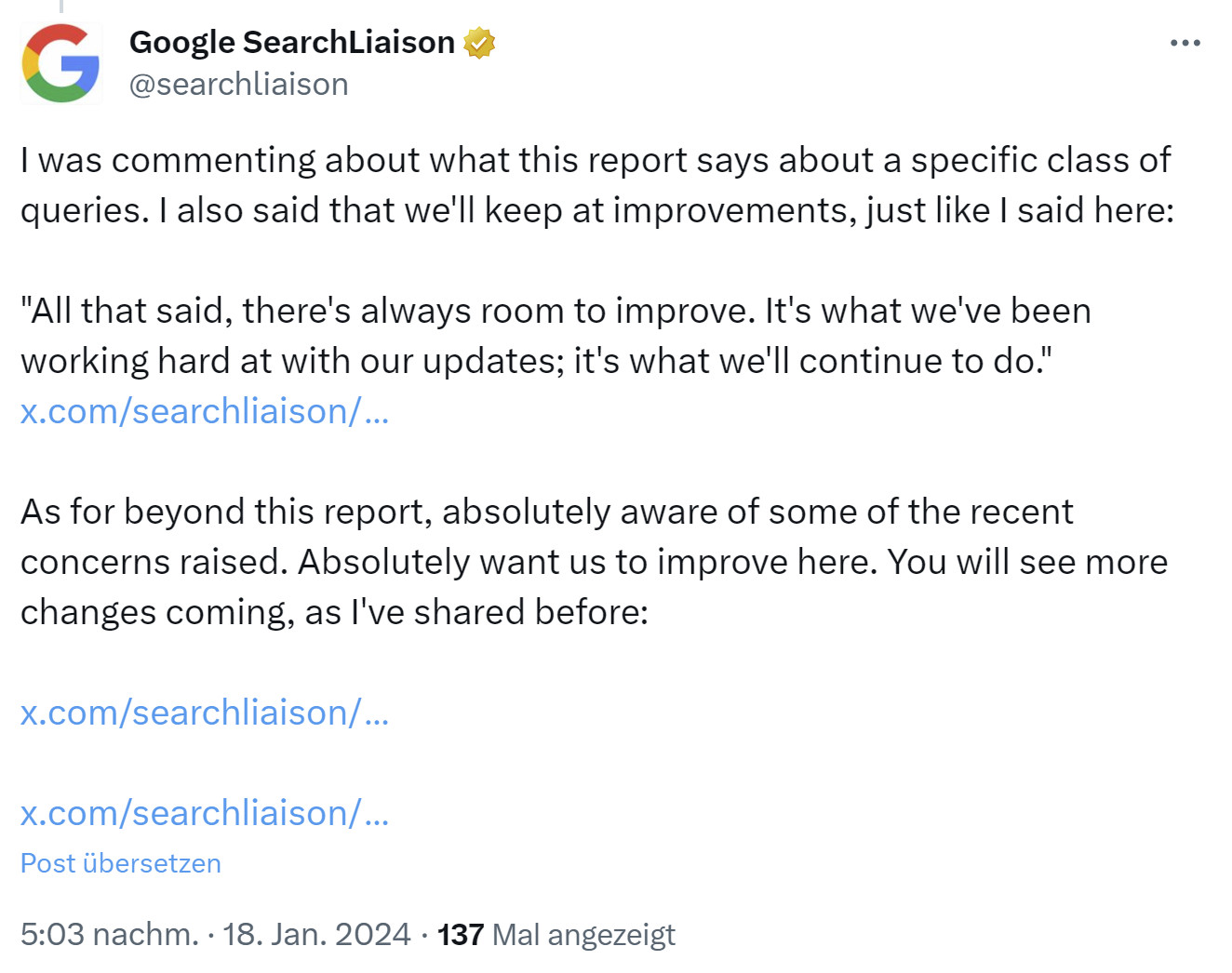Image resolution: width=1232 pixels, height=973 pixels.
Task: Click the Google SearchLiaison profile avatar
Action: pyautogui.click(x=60, y=61)
